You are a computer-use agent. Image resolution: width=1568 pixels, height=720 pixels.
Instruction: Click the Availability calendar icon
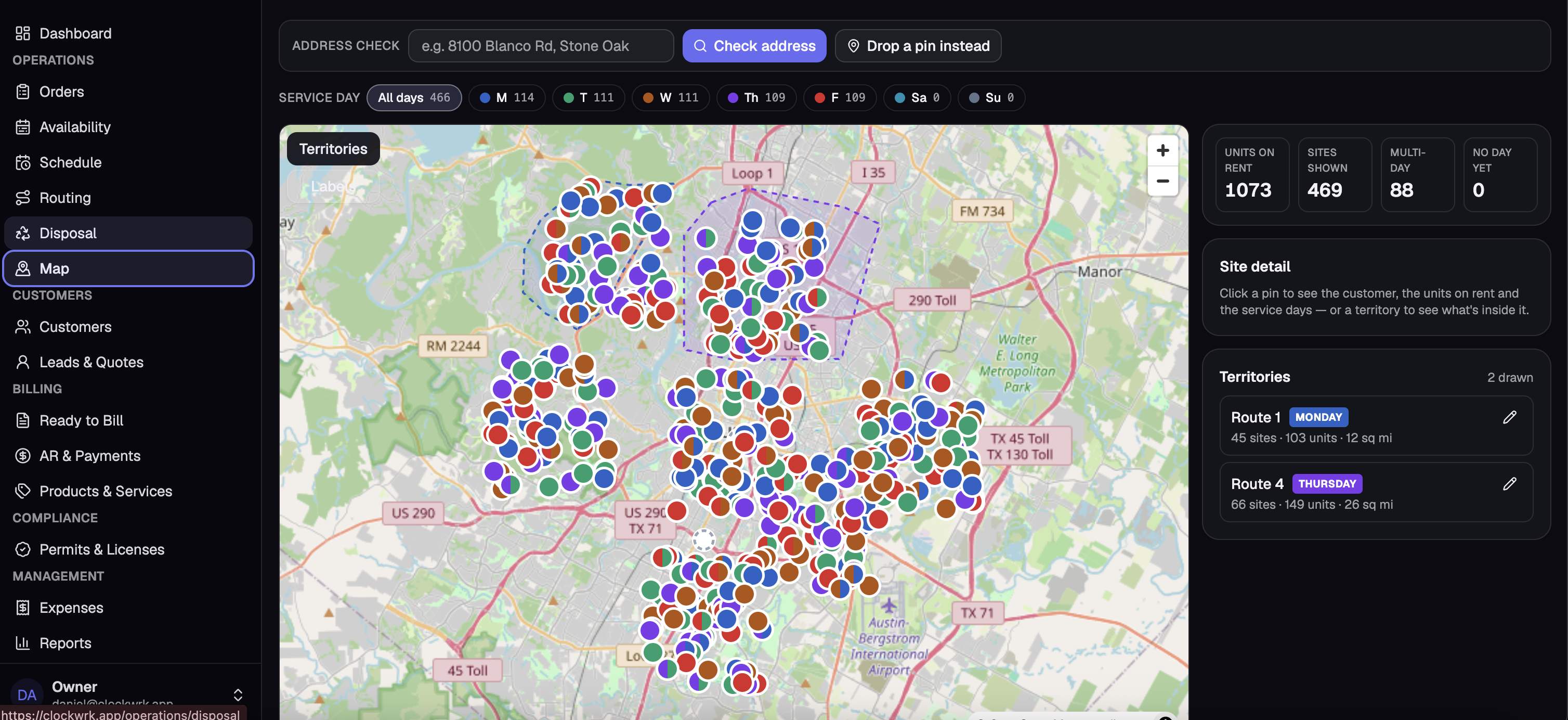point(22,127)
